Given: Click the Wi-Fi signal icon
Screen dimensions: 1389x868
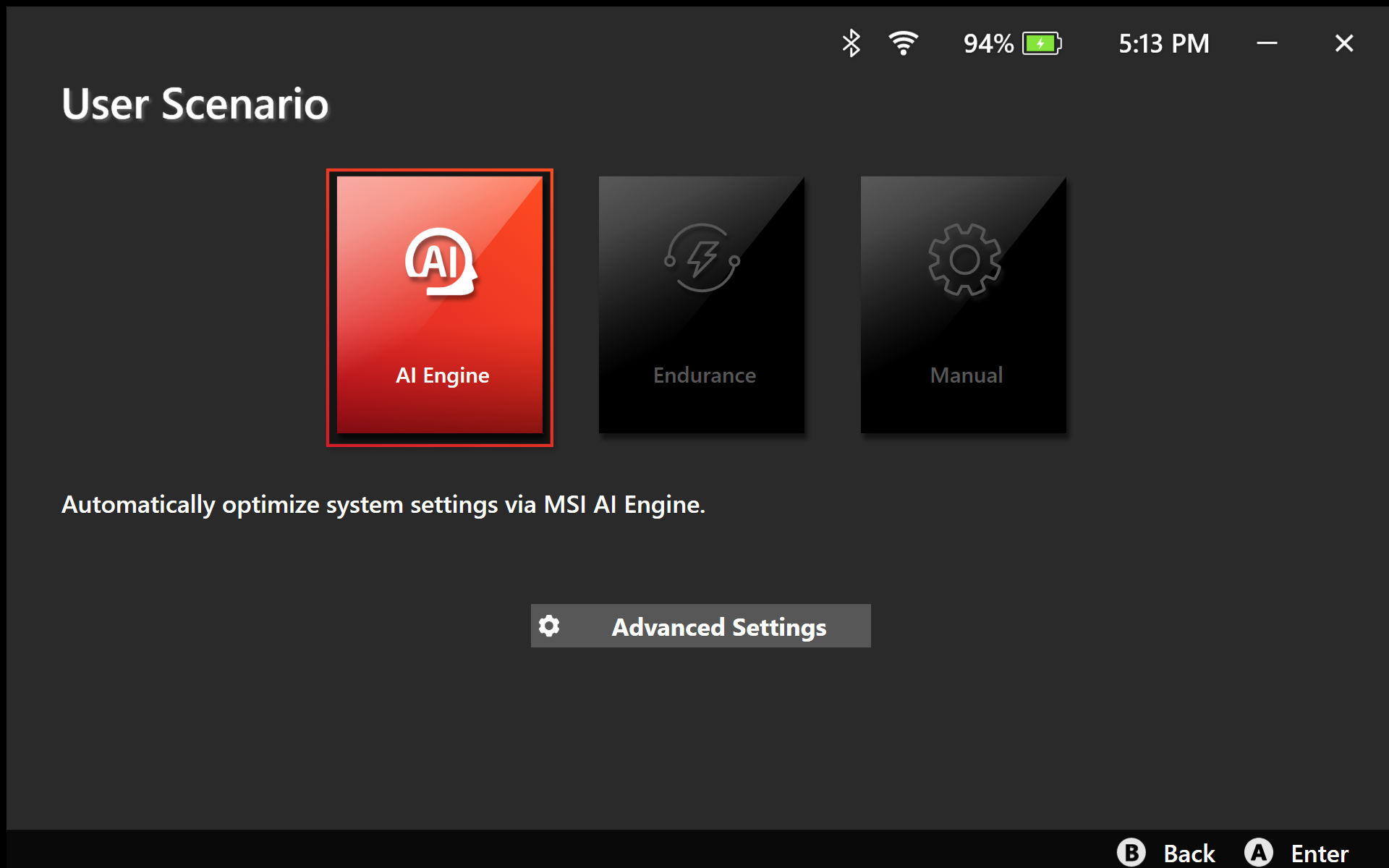Looking at the screenshot, I should pos(903,43).
